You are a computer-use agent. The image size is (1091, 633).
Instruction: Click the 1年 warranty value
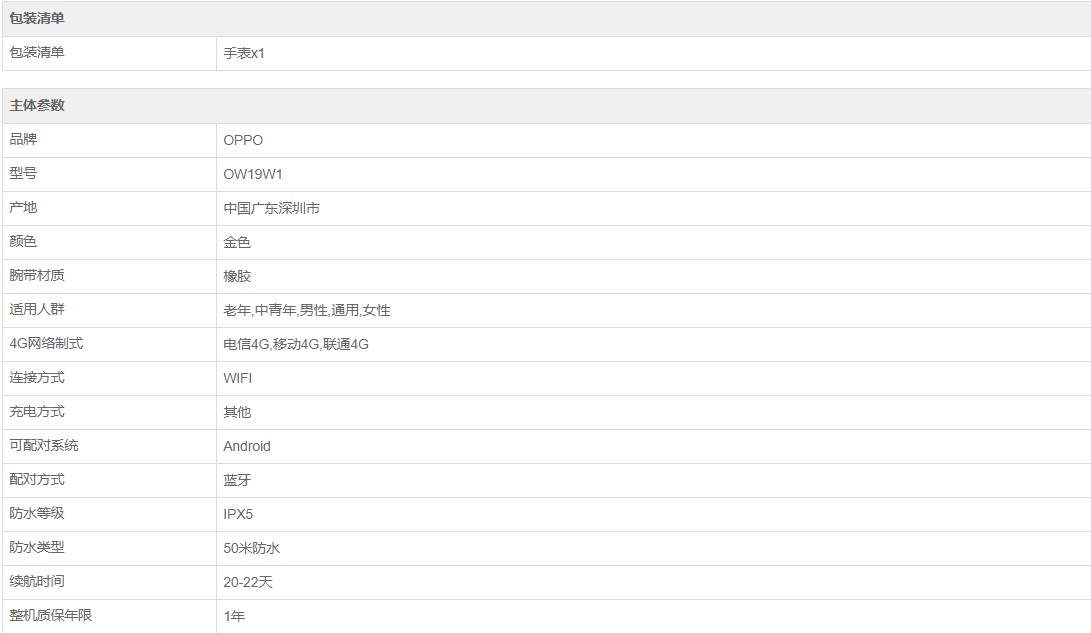[234, 616]
